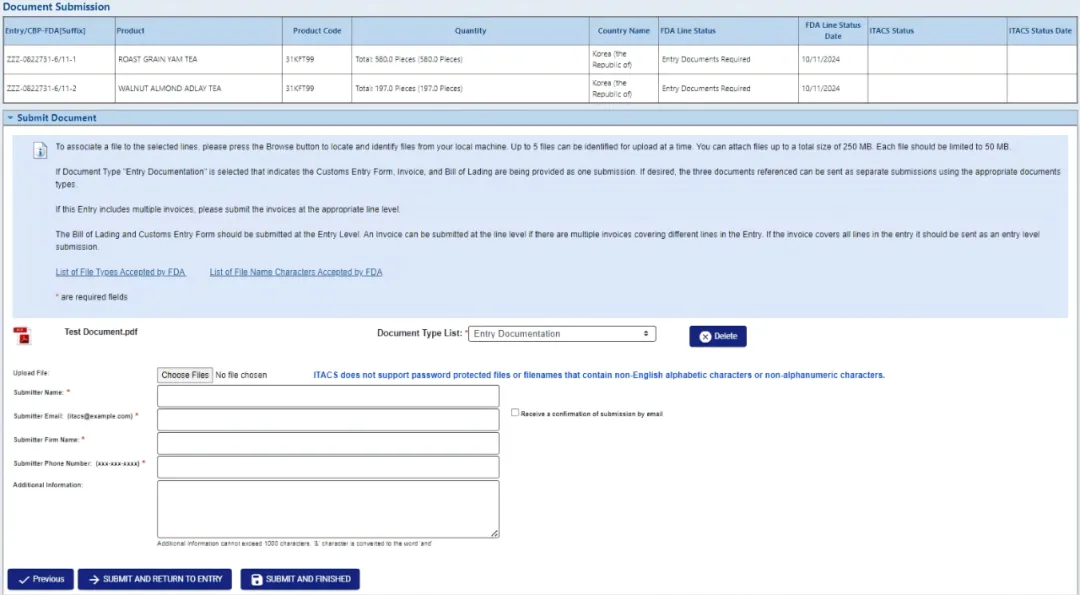Click the Quantity column header
Image resolution: width=1080 pixels, height=595 pixels.
470,31
